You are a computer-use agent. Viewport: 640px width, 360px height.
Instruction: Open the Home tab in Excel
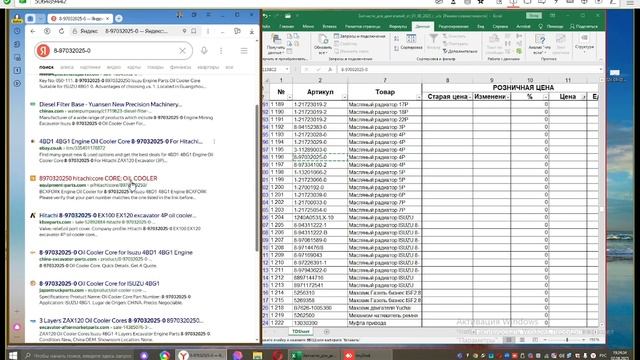click(287, 27)
